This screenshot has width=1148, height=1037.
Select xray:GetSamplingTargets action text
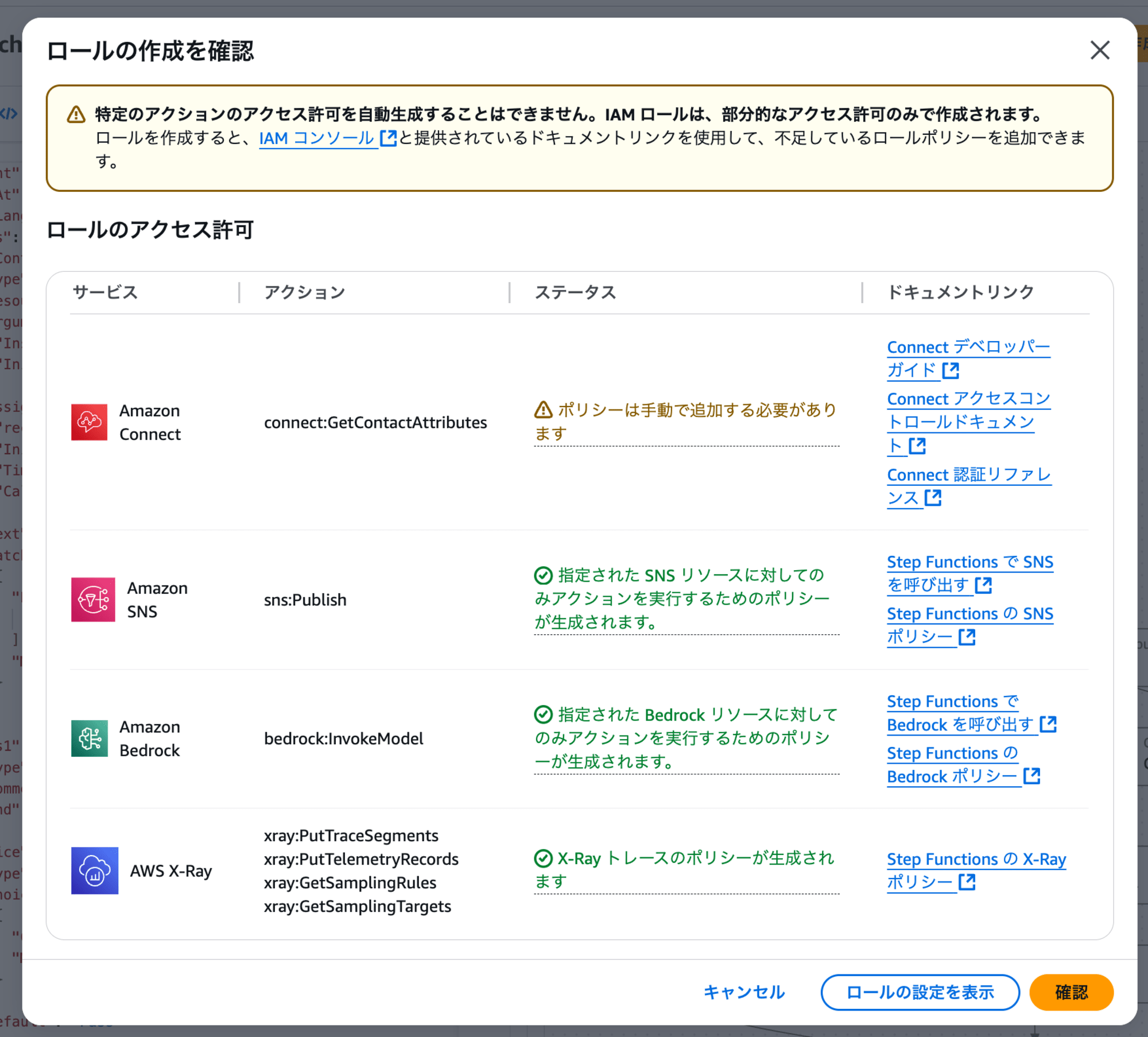(358, 907)
